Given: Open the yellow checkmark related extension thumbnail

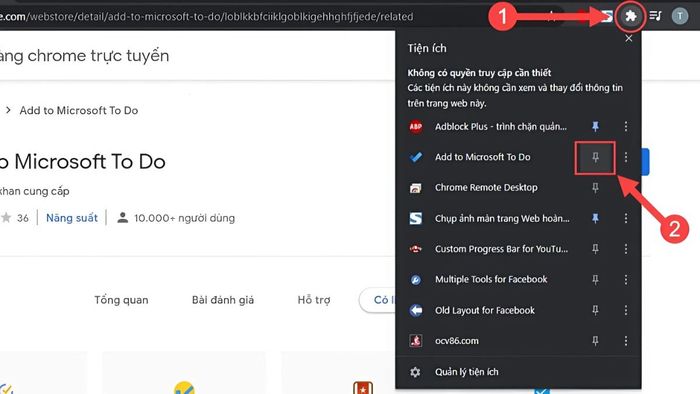Looking at the screenshot, I should [x=183, y=387].
